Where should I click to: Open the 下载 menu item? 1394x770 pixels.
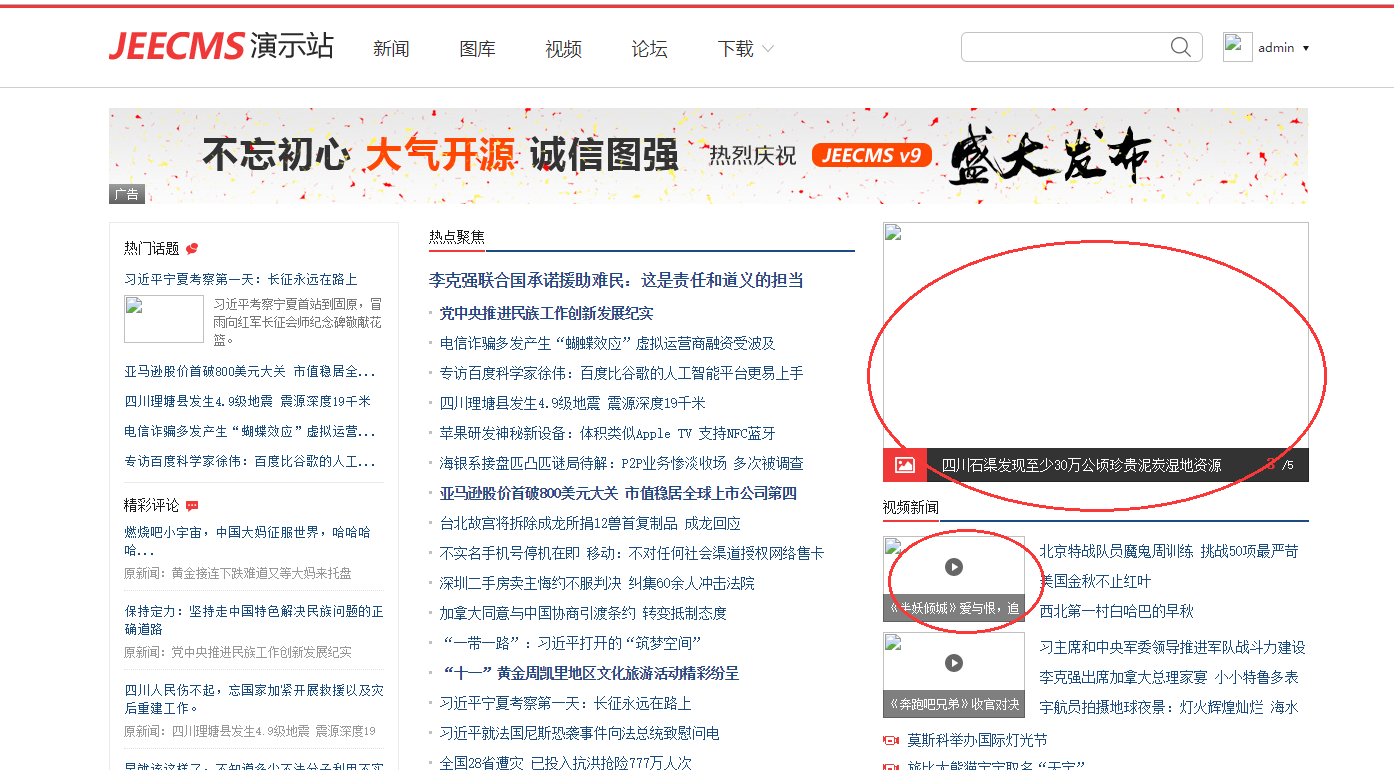tap(735, 48)
